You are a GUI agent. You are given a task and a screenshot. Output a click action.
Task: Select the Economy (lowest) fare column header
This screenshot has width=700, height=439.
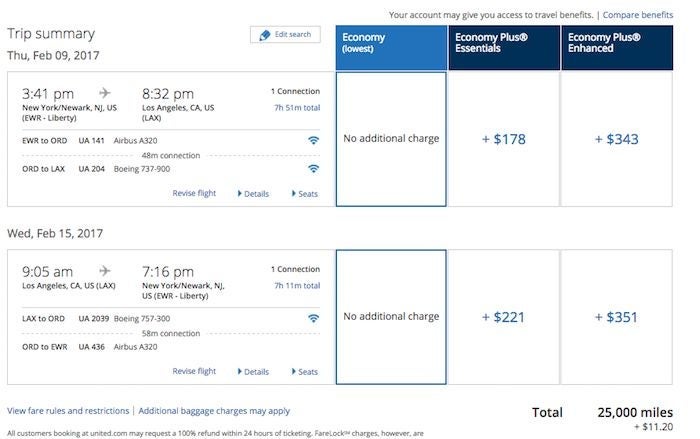[391, 49]
